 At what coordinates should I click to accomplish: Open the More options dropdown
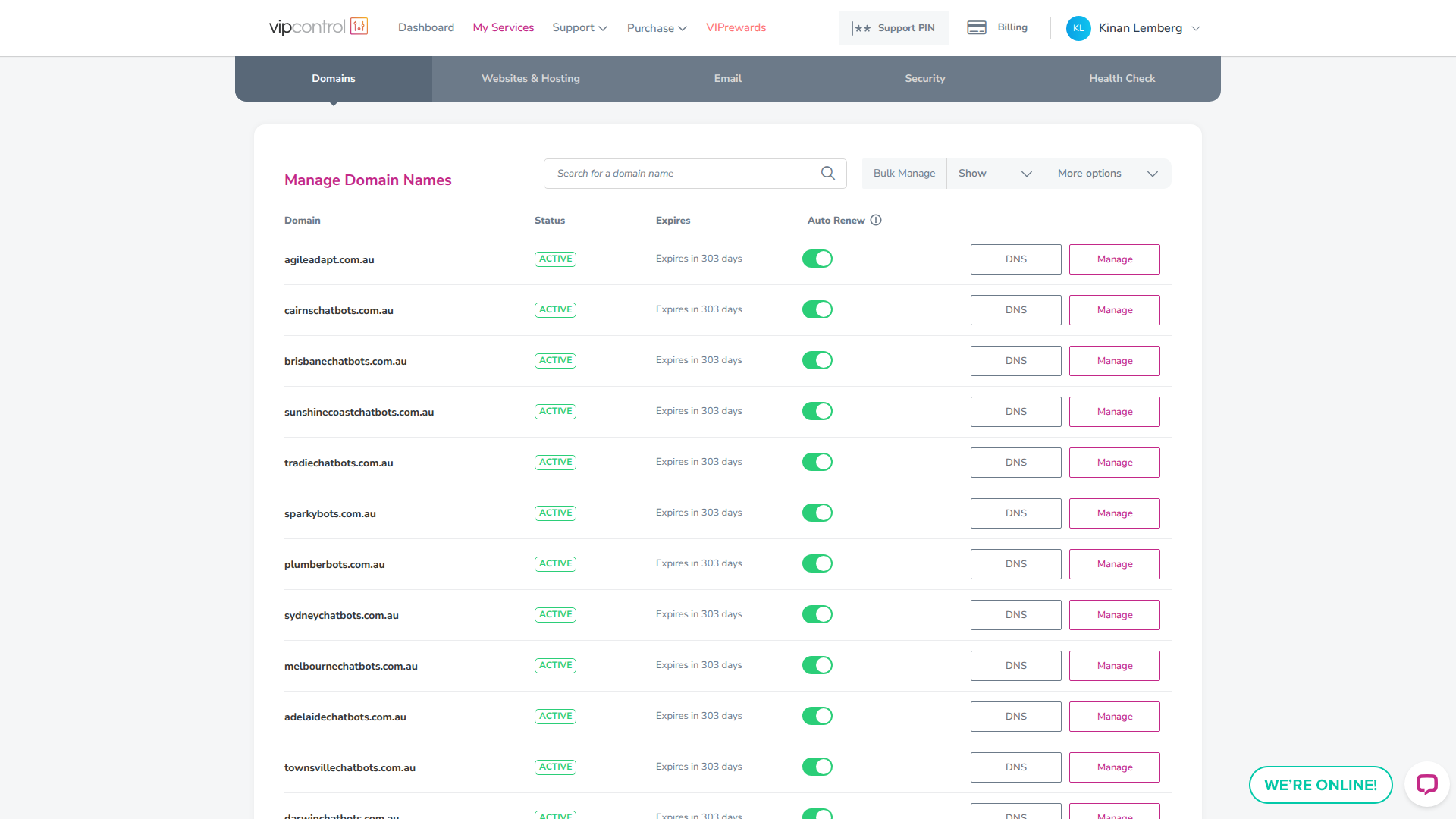[1108, 174]
